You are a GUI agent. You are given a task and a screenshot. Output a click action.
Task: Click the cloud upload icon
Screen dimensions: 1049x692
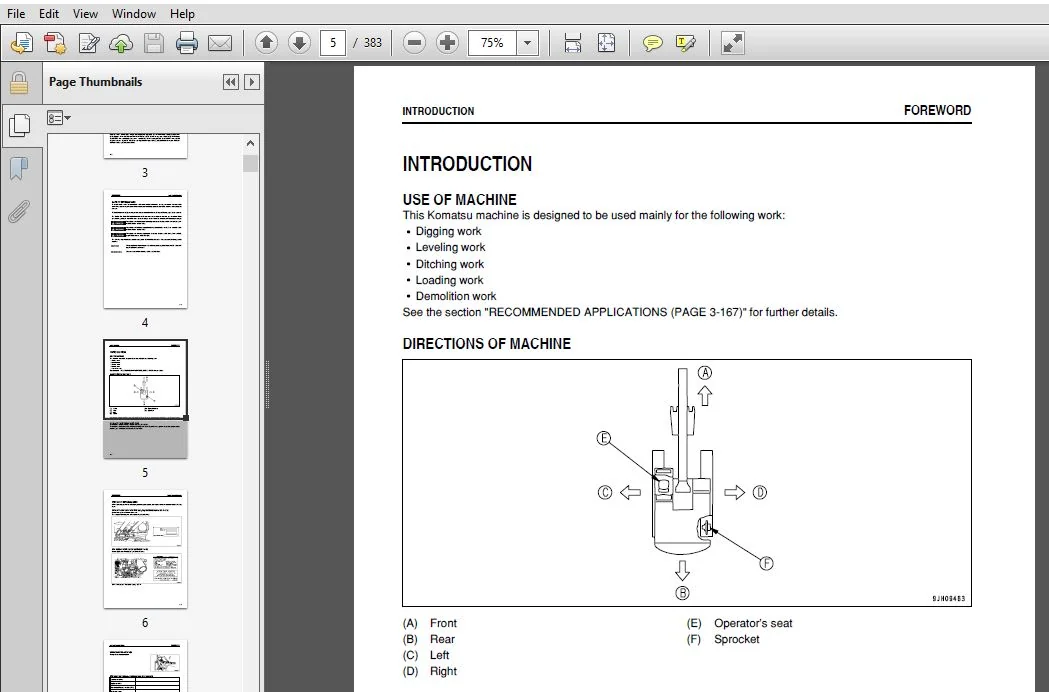click(x=121, y=44)
